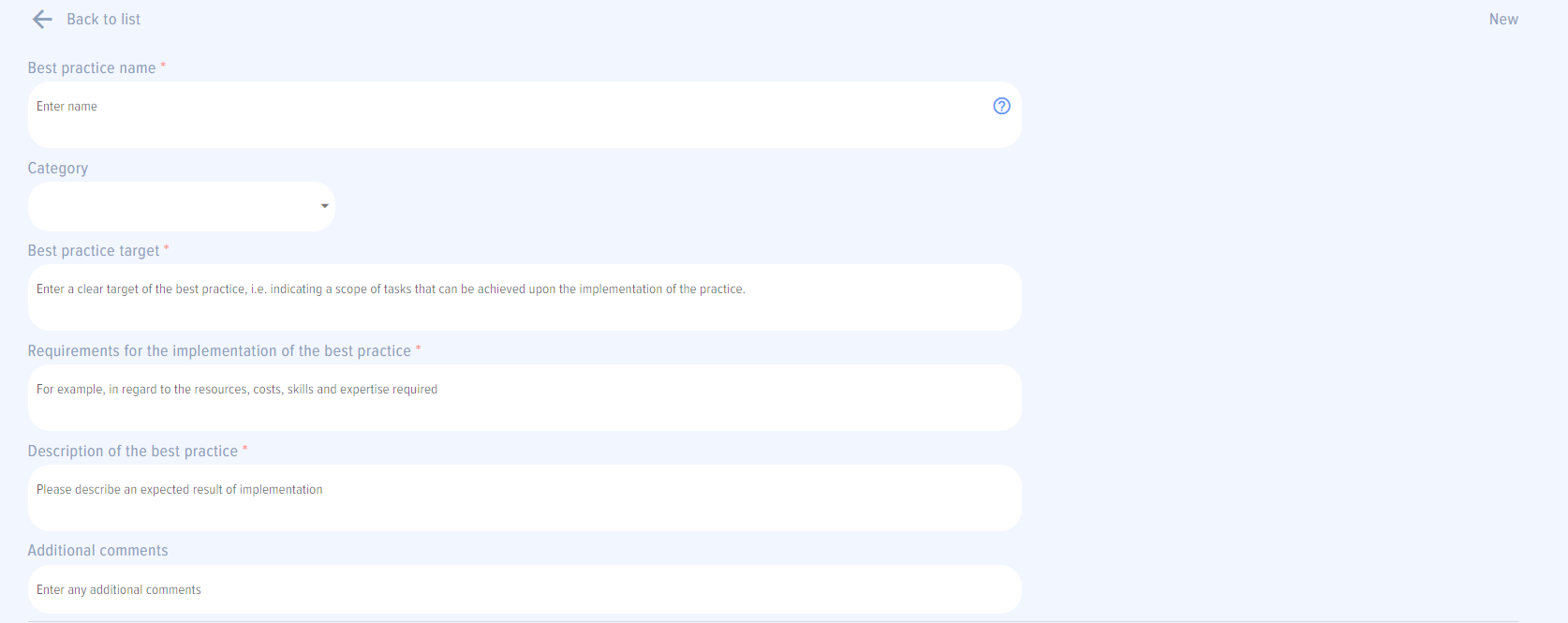Image resolution: width=1568 pixels, height=623 pixels.
Task: Click the 'Category' field label
Action: tap(58, 169)
